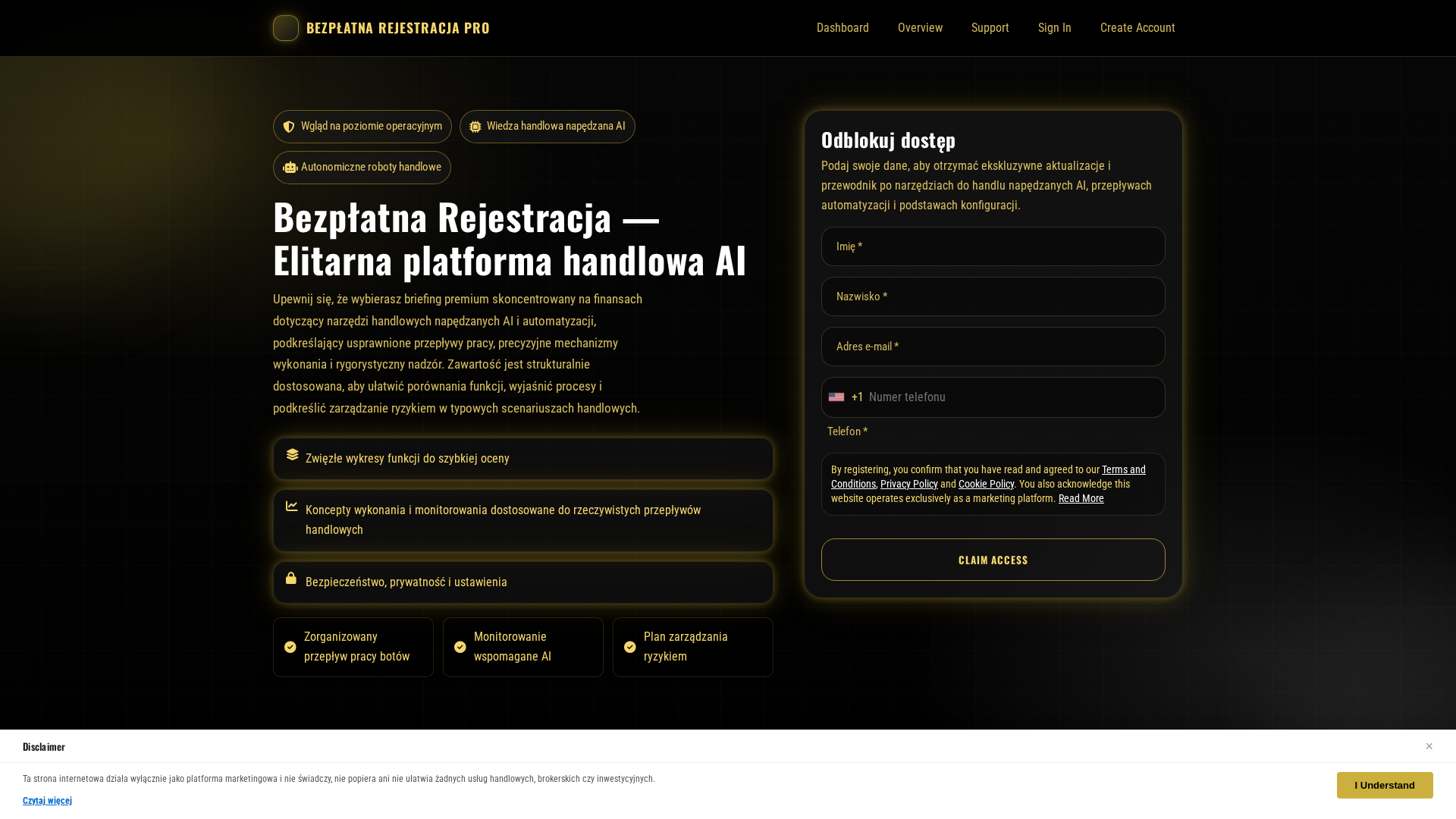The image size is (1456, 819).
Task: Click the Autonomiczne roboty handlowe badge
Action: [x=362, y=168]
